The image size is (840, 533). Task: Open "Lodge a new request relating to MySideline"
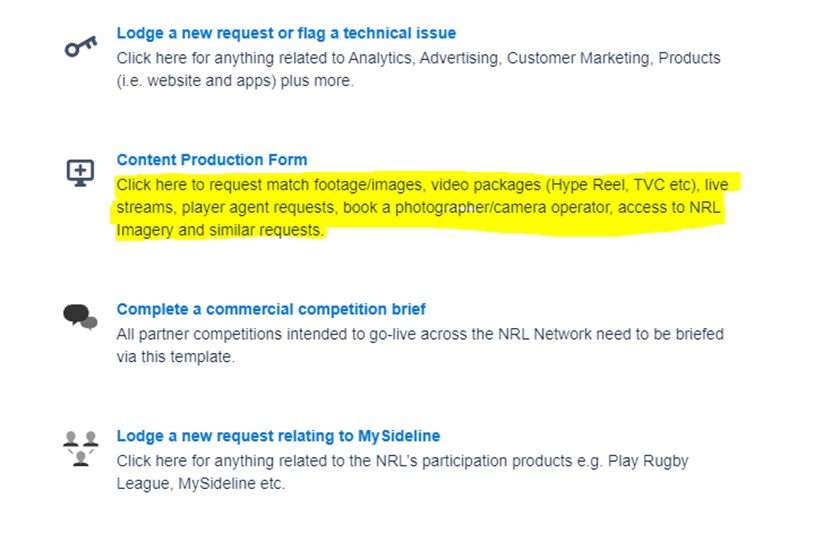tap(278, 436)
